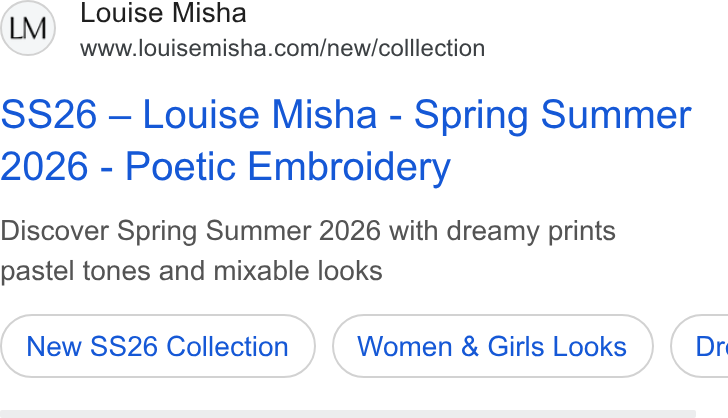Image resolution: width=728 pixels, height=418 pixels.
Task: Click the LM circular site avatar icon
Action: coord(28,28)
